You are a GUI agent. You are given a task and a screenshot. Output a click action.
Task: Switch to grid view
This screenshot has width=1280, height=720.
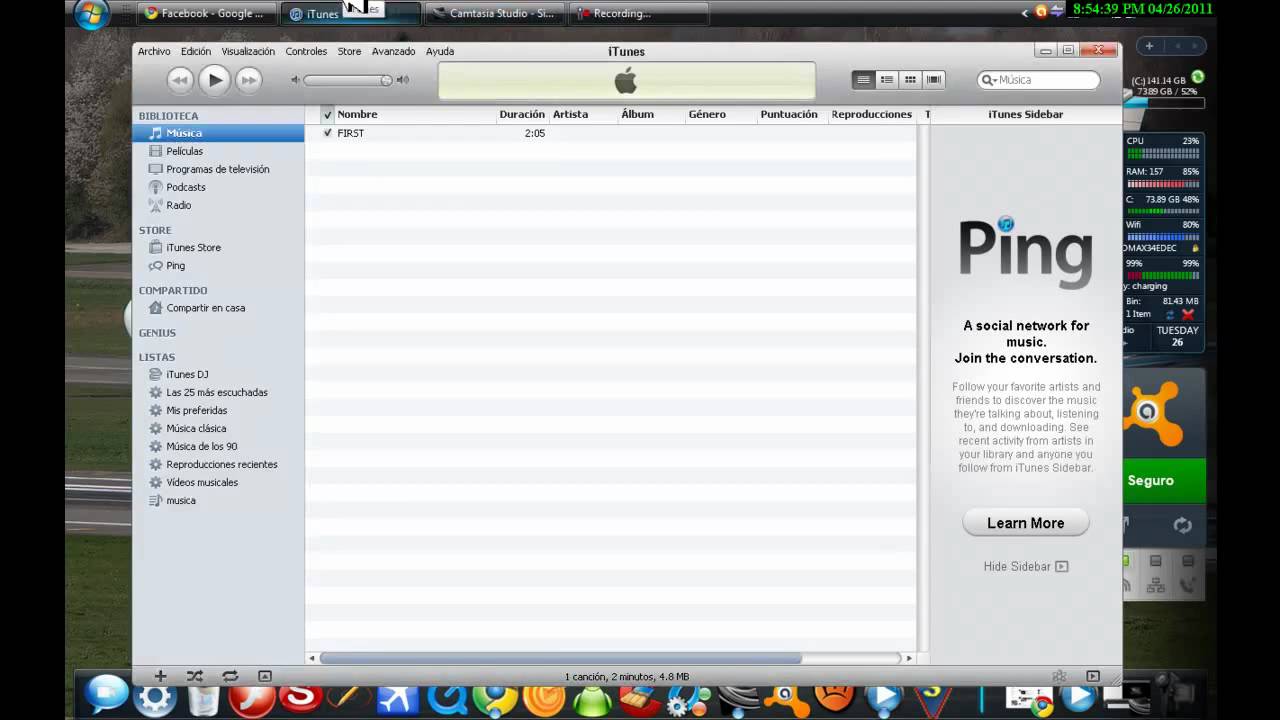pyautogui.click(x=910, y=80)
